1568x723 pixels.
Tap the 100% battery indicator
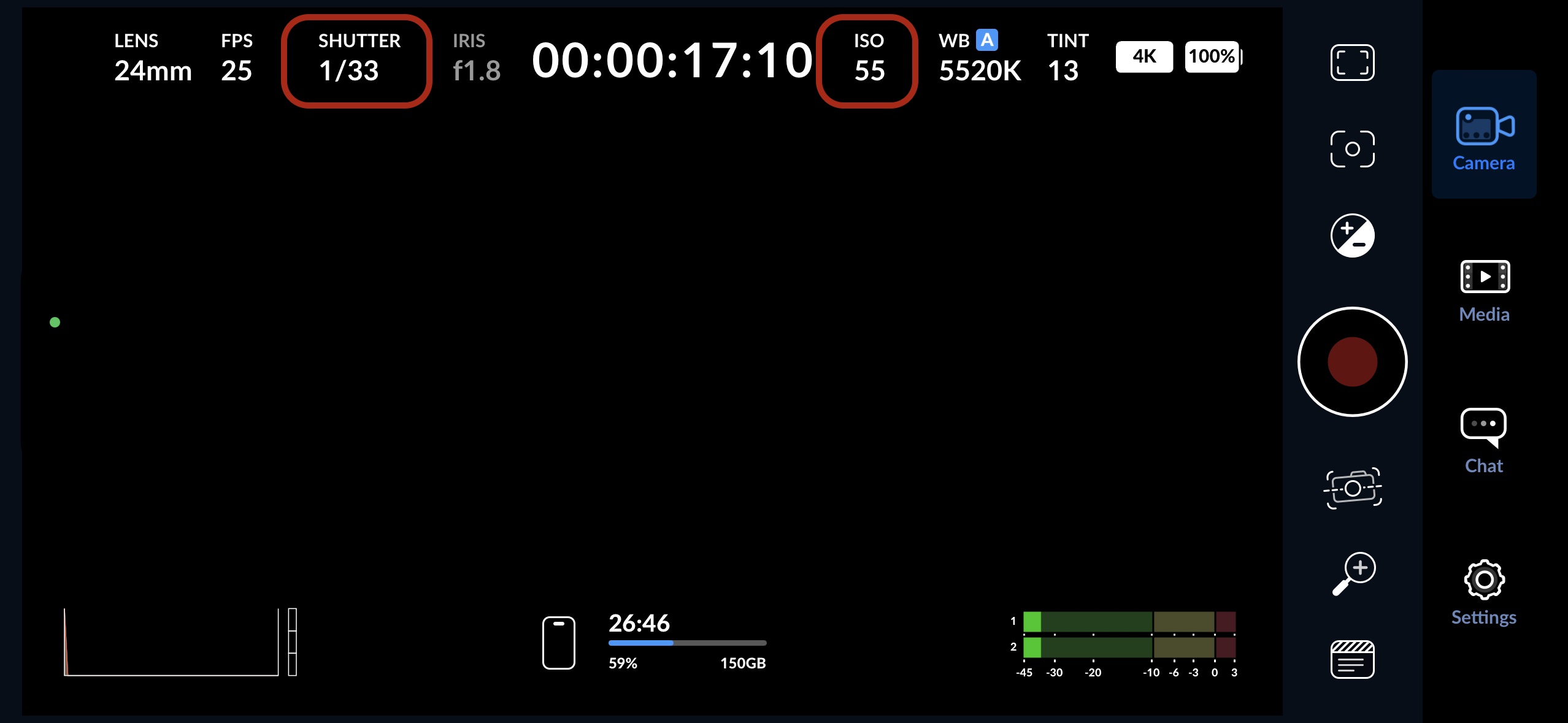pos(1213,56)
